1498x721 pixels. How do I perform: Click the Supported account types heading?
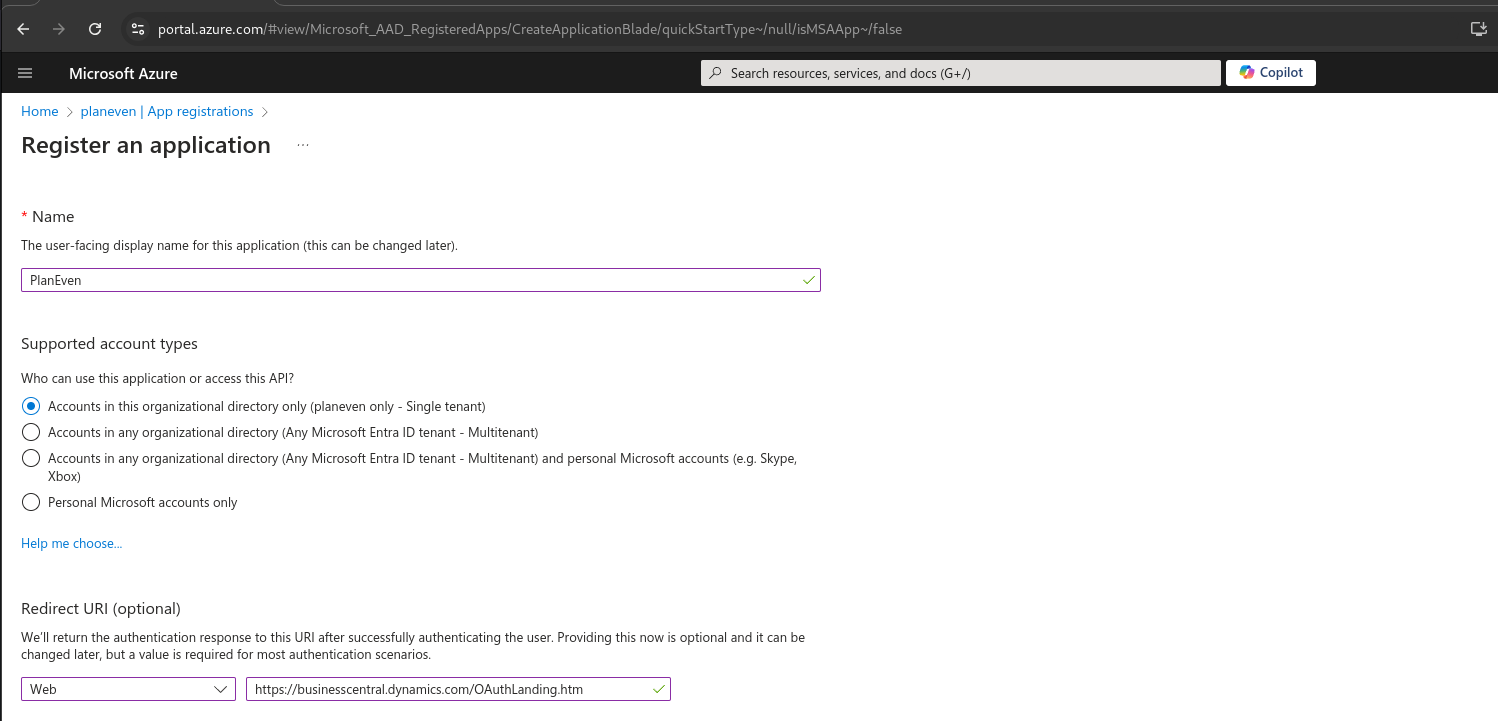(109, 343)
